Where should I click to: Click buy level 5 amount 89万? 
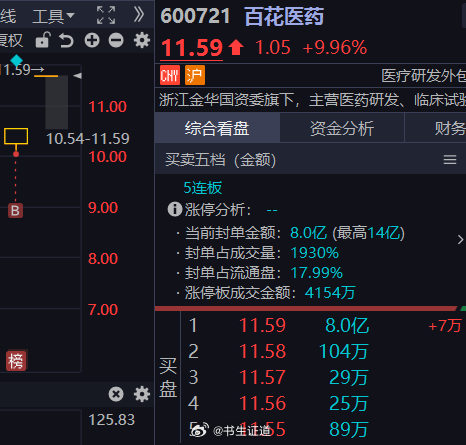click(349, 429)
